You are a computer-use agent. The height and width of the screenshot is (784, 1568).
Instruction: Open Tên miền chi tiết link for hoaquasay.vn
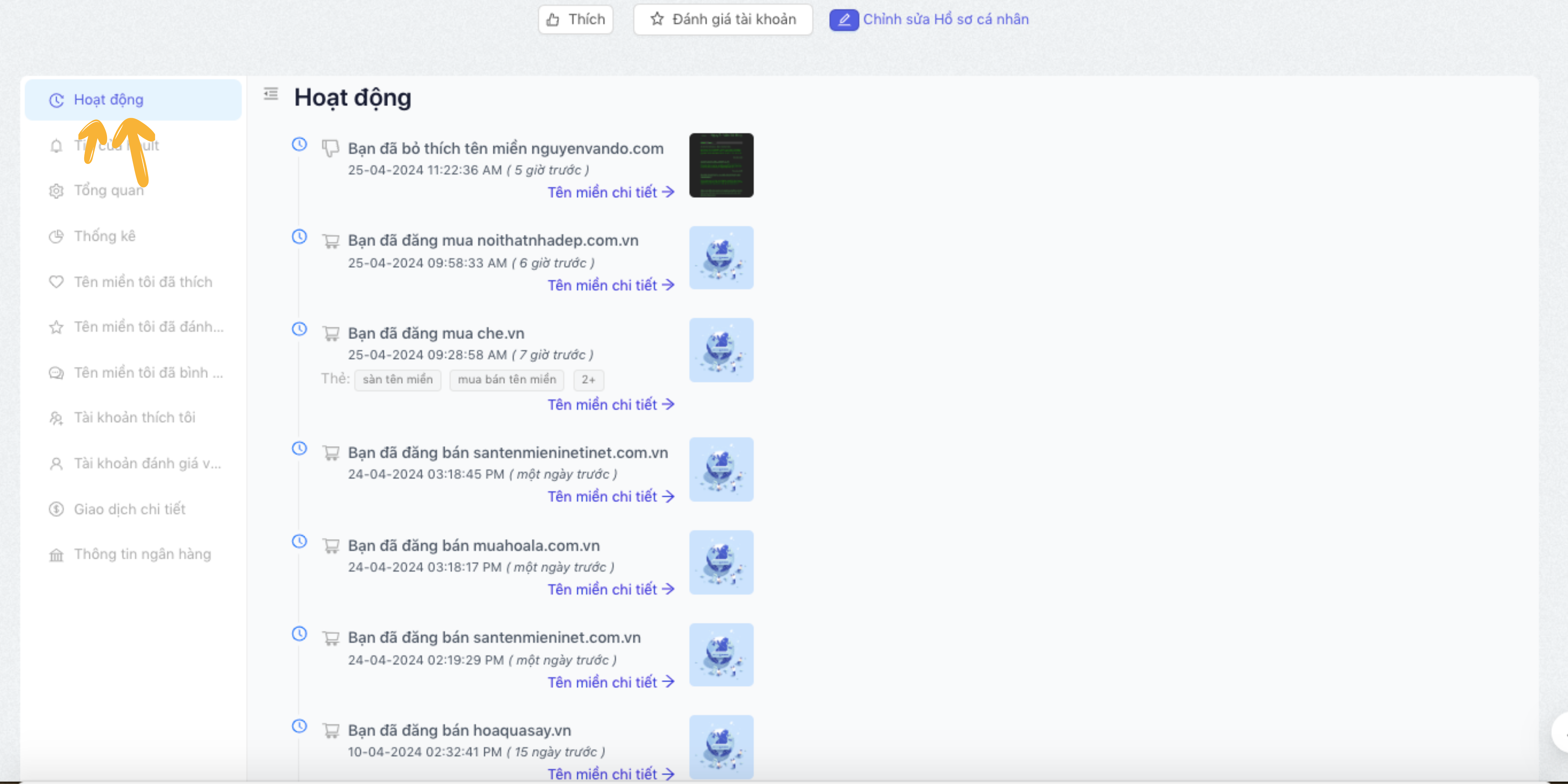(611, 774)
